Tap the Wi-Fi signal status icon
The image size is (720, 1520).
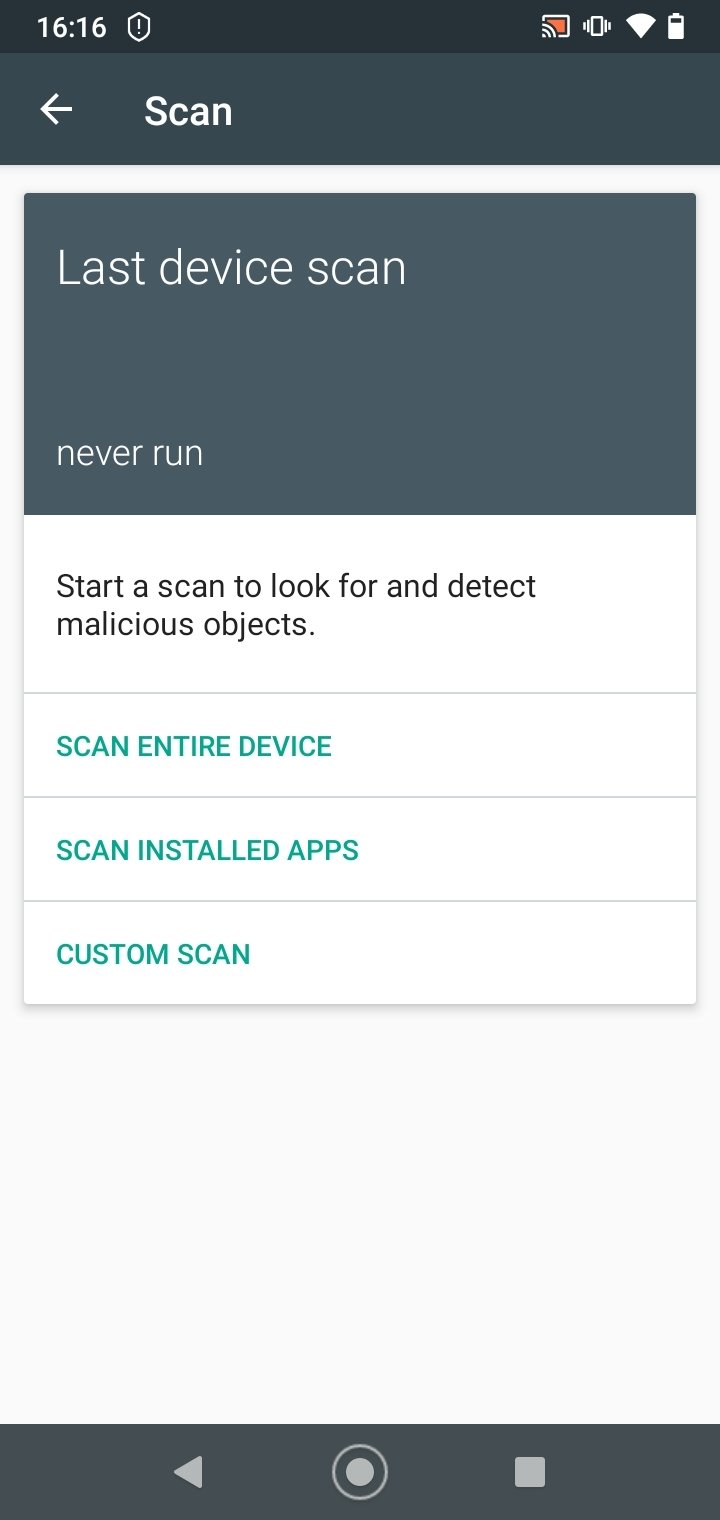[639, 27]
